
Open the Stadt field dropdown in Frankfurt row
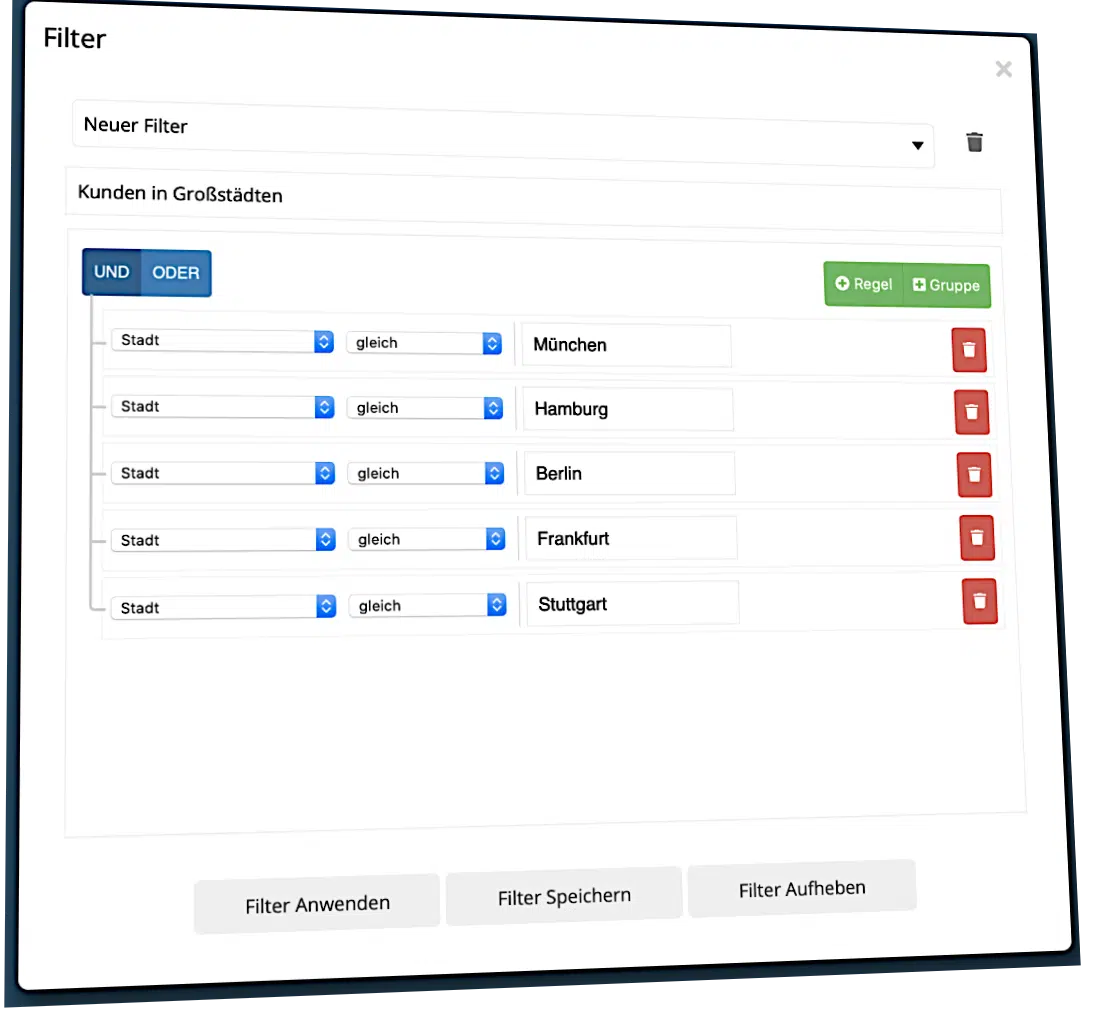click(223, 540)
